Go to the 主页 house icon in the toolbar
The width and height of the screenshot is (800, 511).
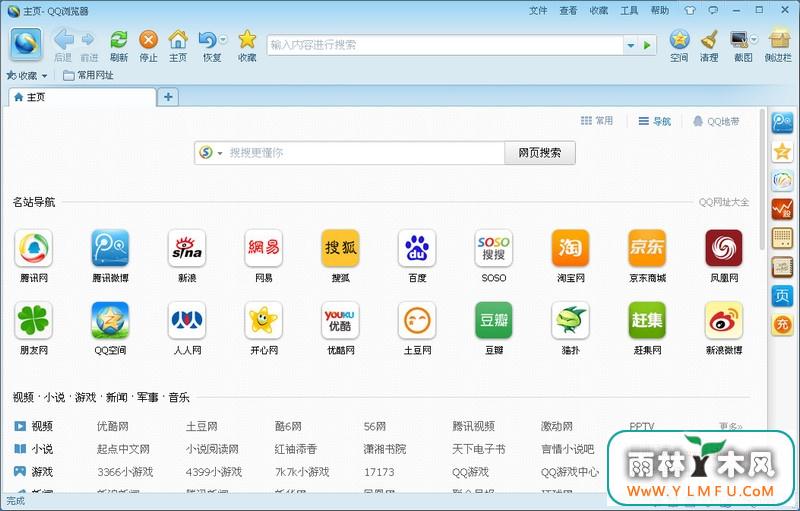click(x=178, y=39)
